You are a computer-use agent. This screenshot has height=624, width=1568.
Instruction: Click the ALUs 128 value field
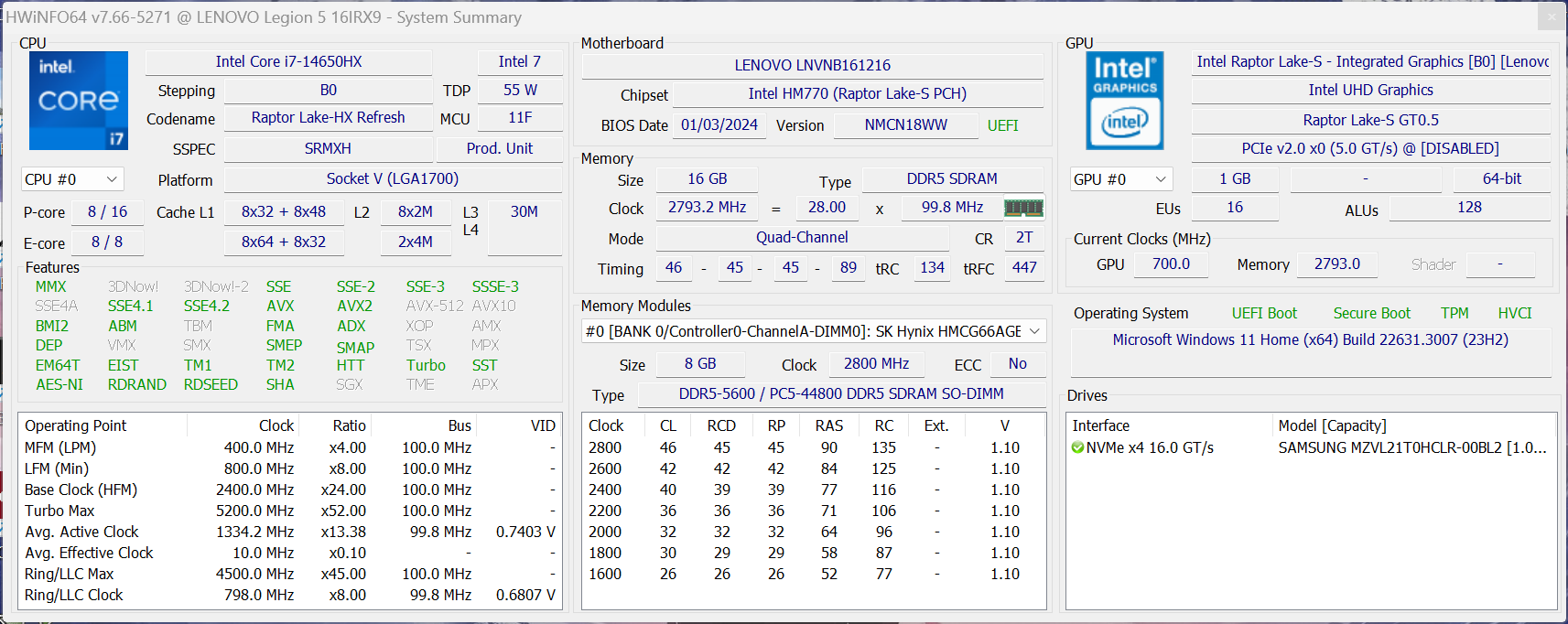click(x=1470, y=208)
